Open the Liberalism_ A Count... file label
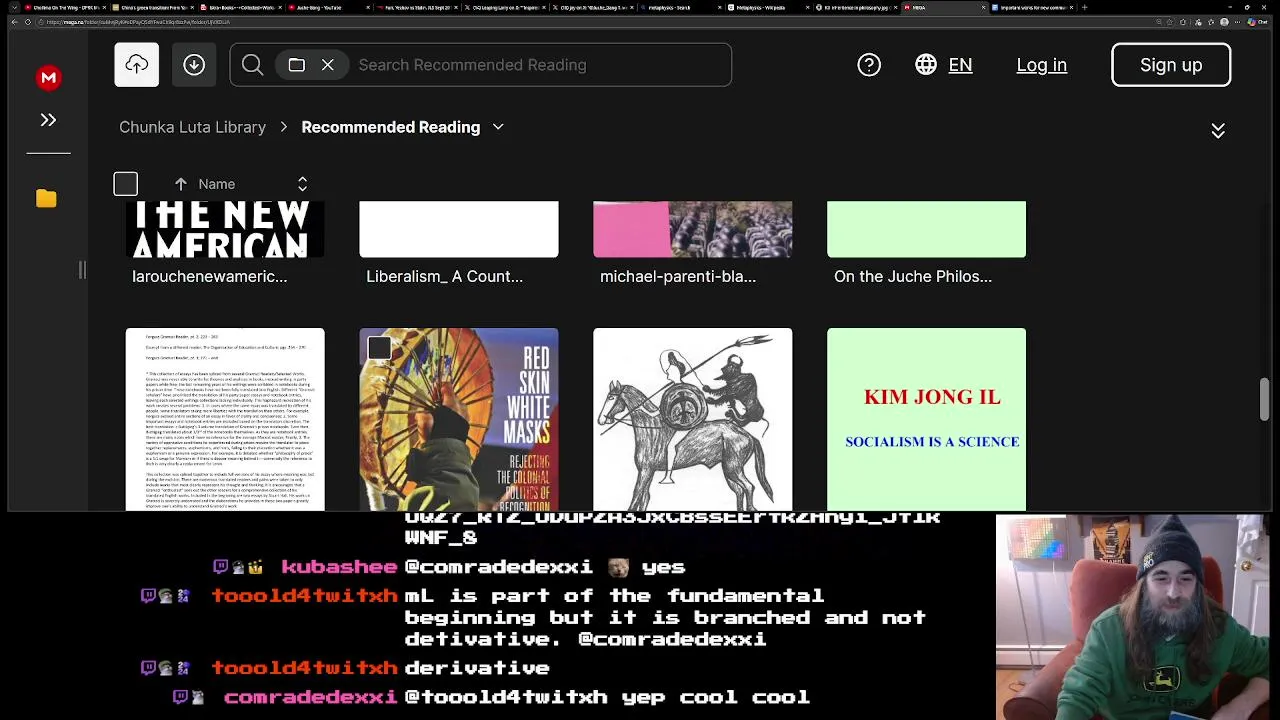Viewport: 1280px width, 720px height. (x=444, y=277)
